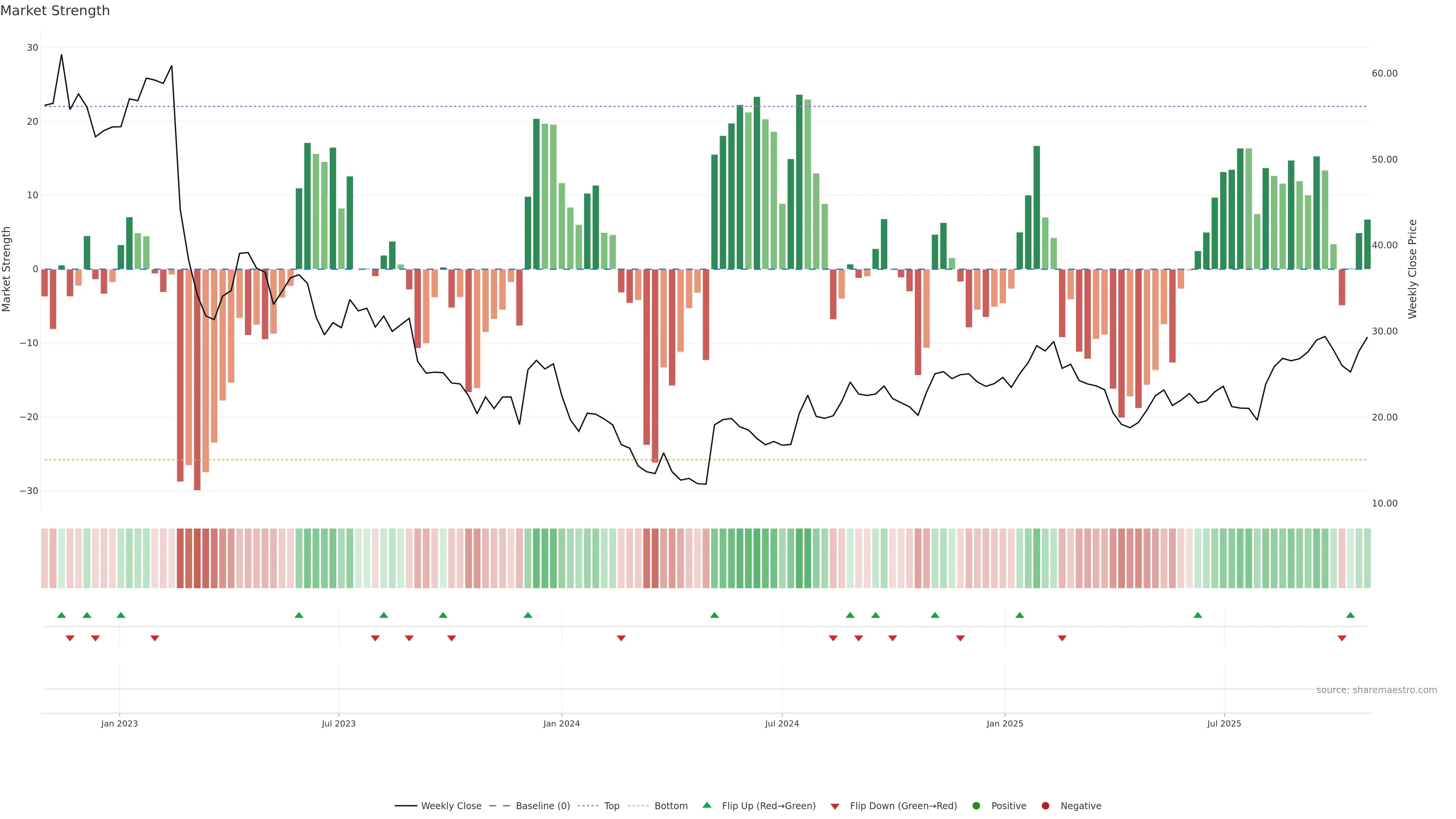Viewport: 1456px width, 819px height.
Task: Click the green Positive legend dot
Action: pos(976,806)
